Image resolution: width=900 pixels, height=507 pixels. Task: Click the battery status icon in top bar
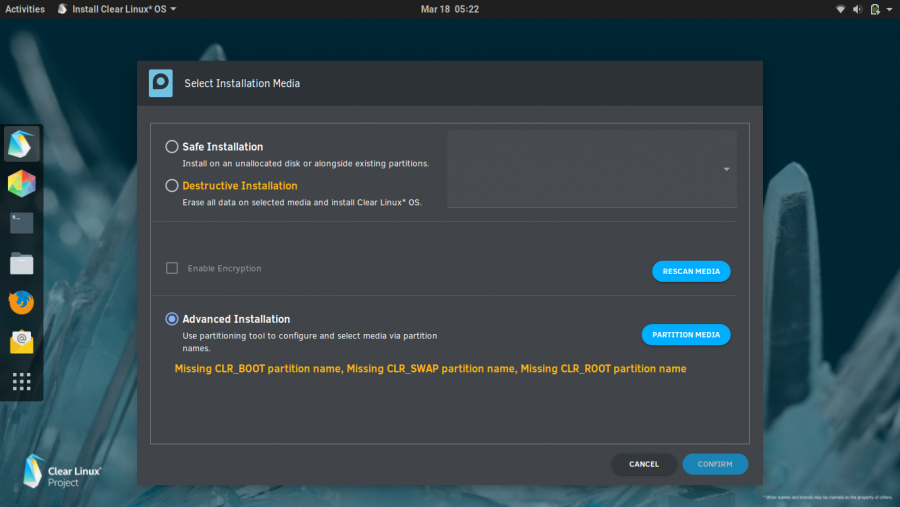(x=875, y=9)
